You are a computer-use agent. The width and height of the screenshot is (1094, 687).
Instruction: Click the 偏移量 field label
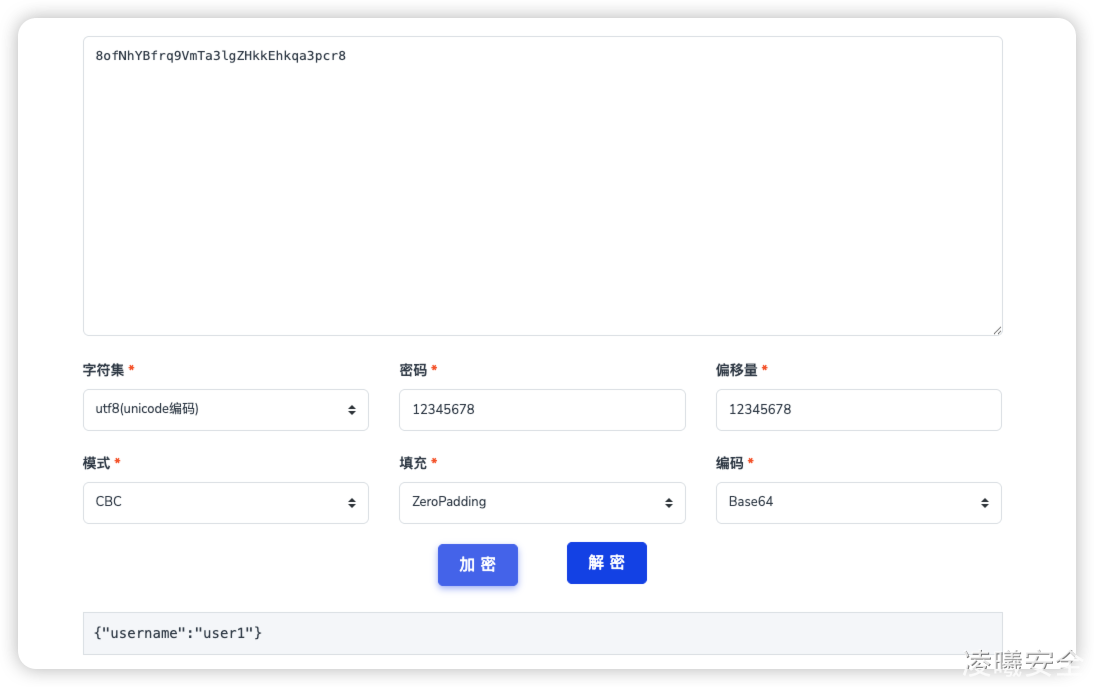click(x=736, y=370)
